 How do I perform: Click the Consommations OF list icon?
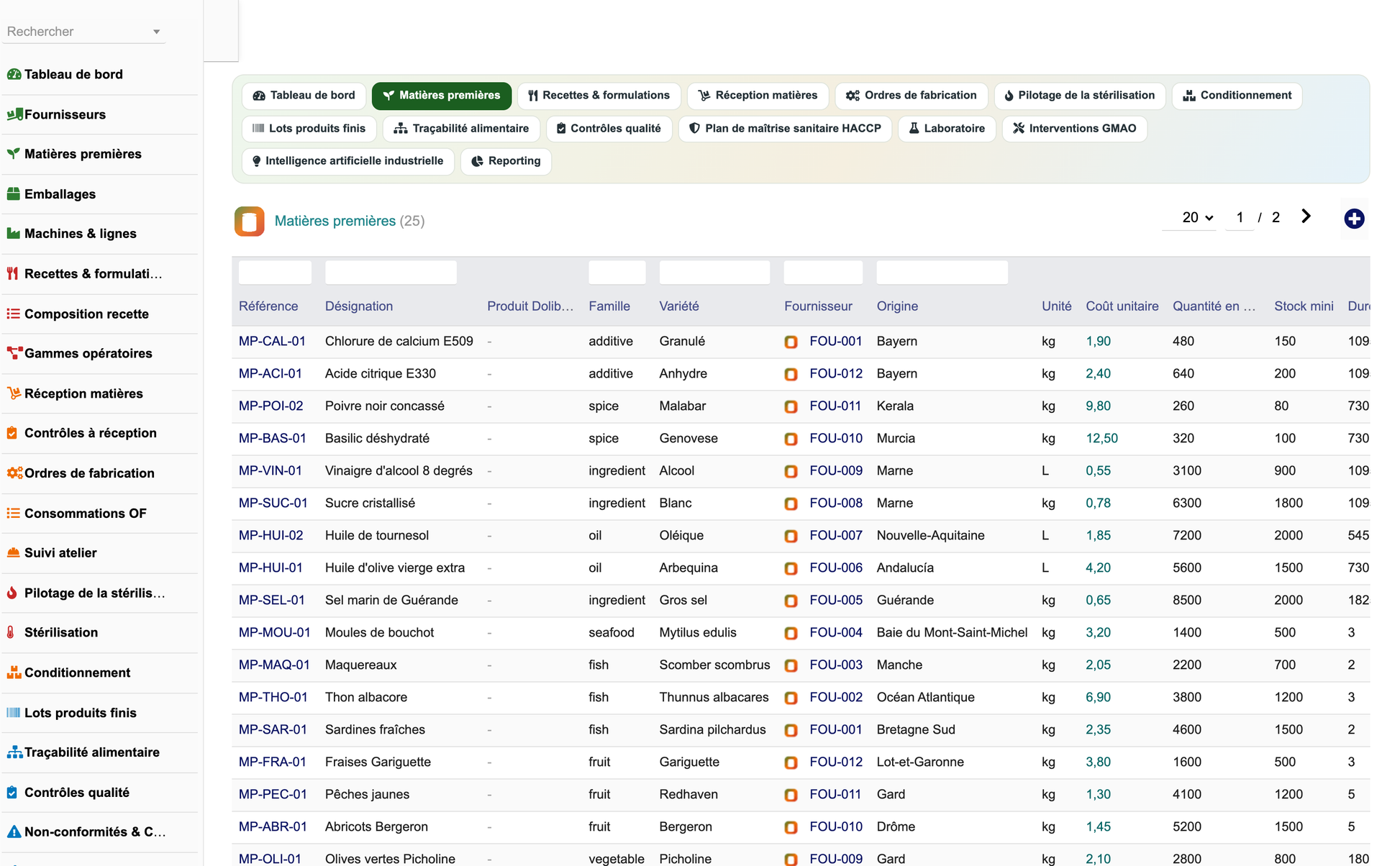pos(14,513)
